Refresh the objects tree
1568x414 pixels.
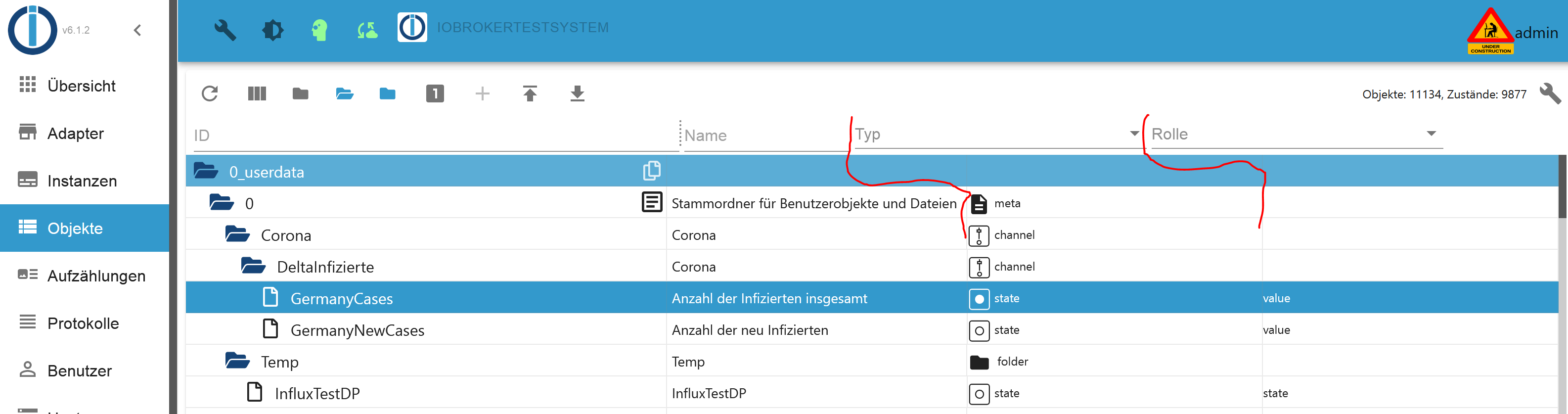tap(209, 94)
